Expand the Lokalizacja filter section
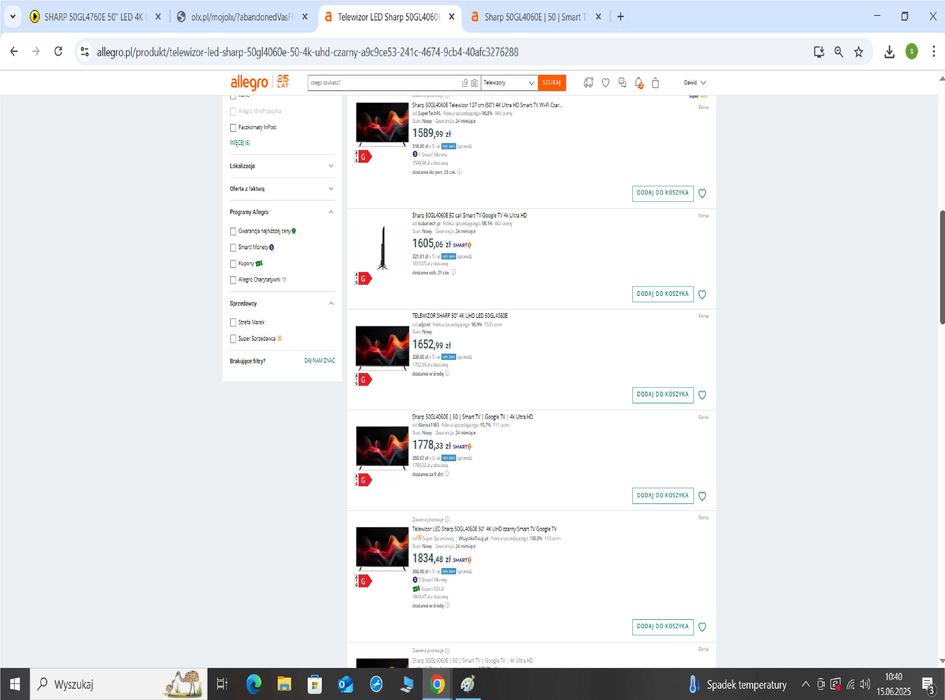Viewport: 945px width, 700px height. coord(281,166)
